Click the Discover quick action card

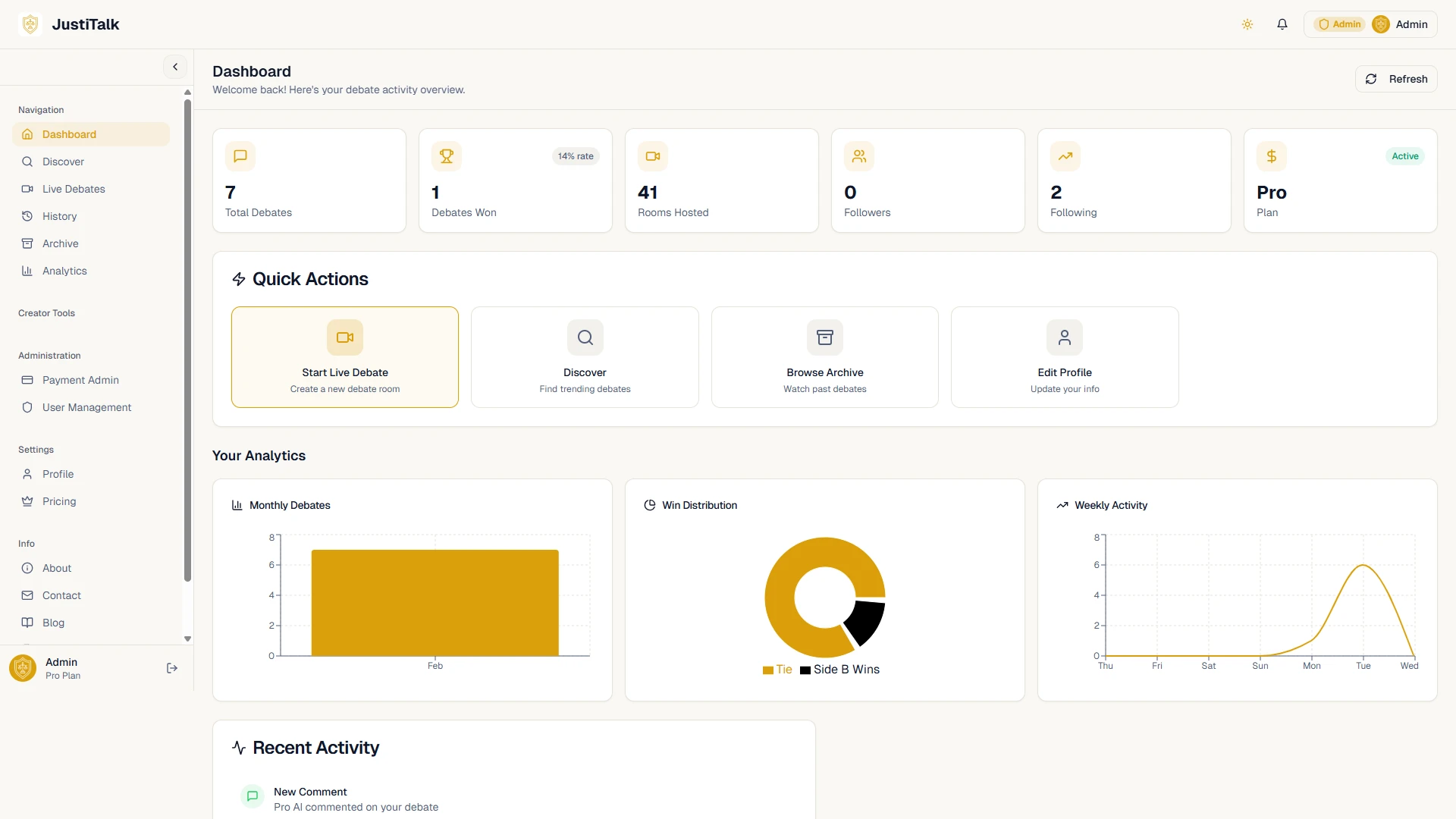coord(585,357)
